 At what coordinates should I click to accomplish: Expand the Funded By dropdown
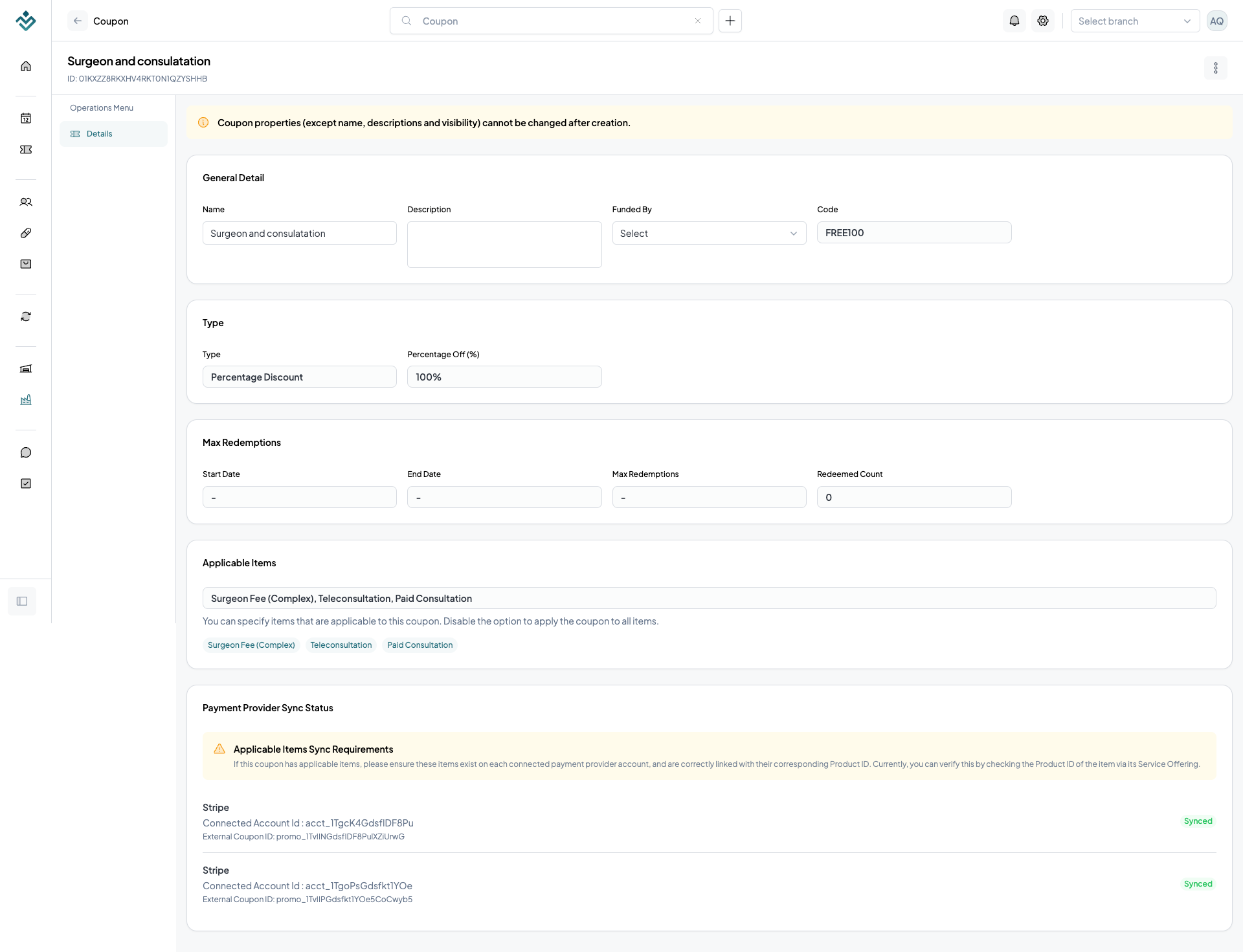coord(709,233)
